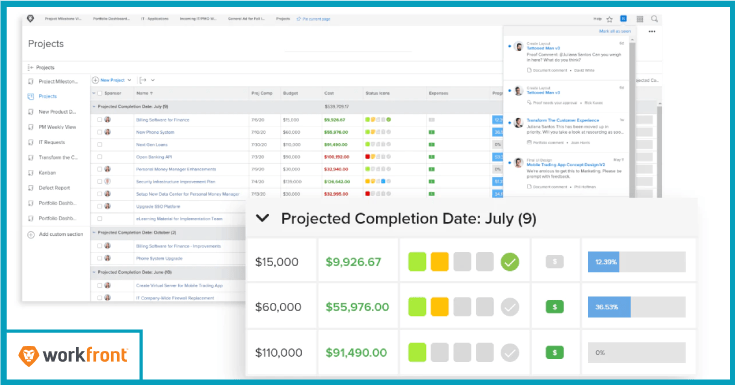This screenshot has height=385, width=735.
Task: Check the Create Virtual Server row checkbox
Action: pyautogui.click(x=99, y=286)
